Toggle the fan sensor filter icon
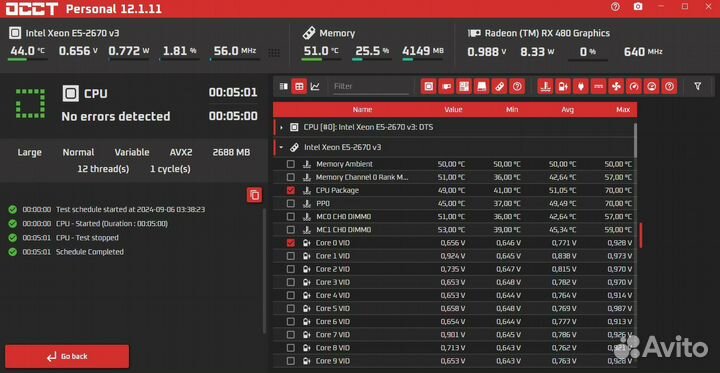 (x=616, y=86)
